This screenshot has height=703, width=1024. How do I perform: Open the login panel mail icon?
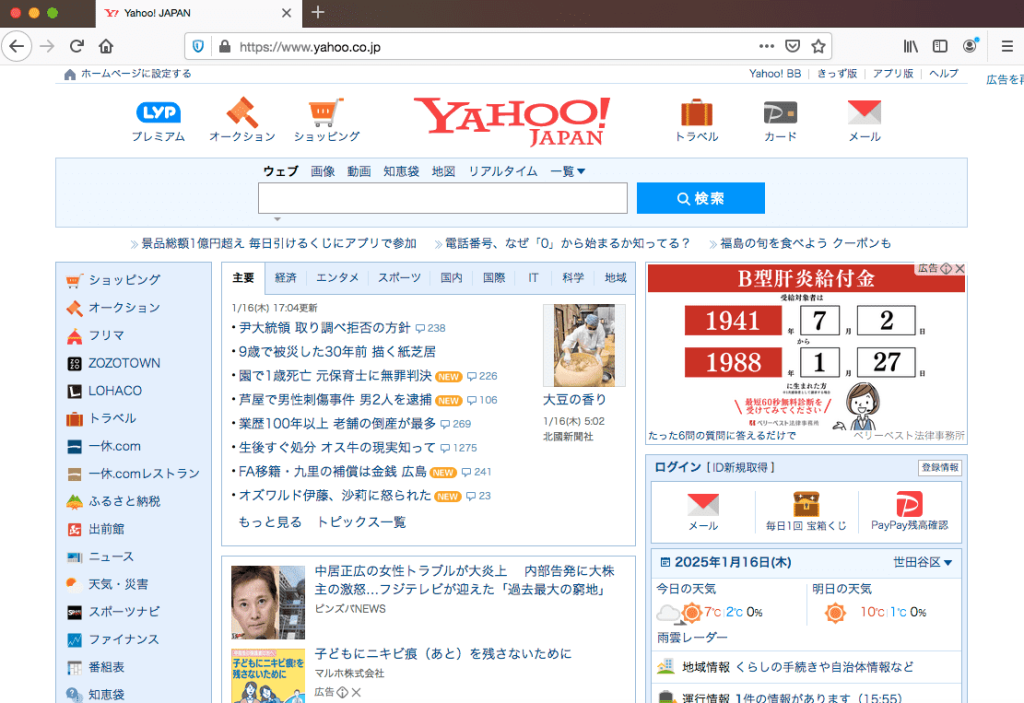(703, 504)
